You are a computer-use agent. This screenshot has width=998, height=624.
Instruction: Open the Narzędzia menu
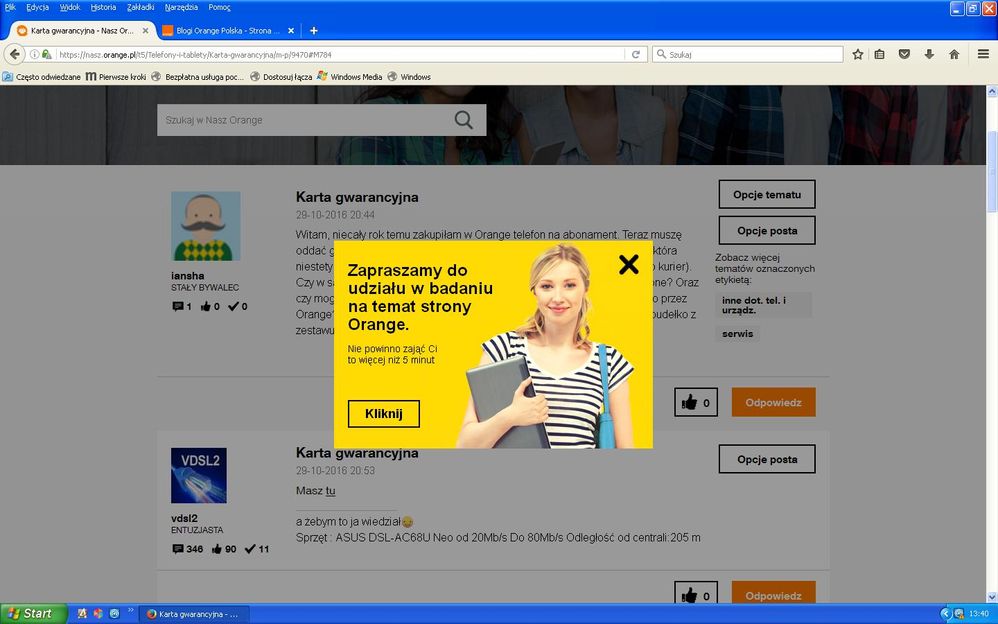[181, 8]
